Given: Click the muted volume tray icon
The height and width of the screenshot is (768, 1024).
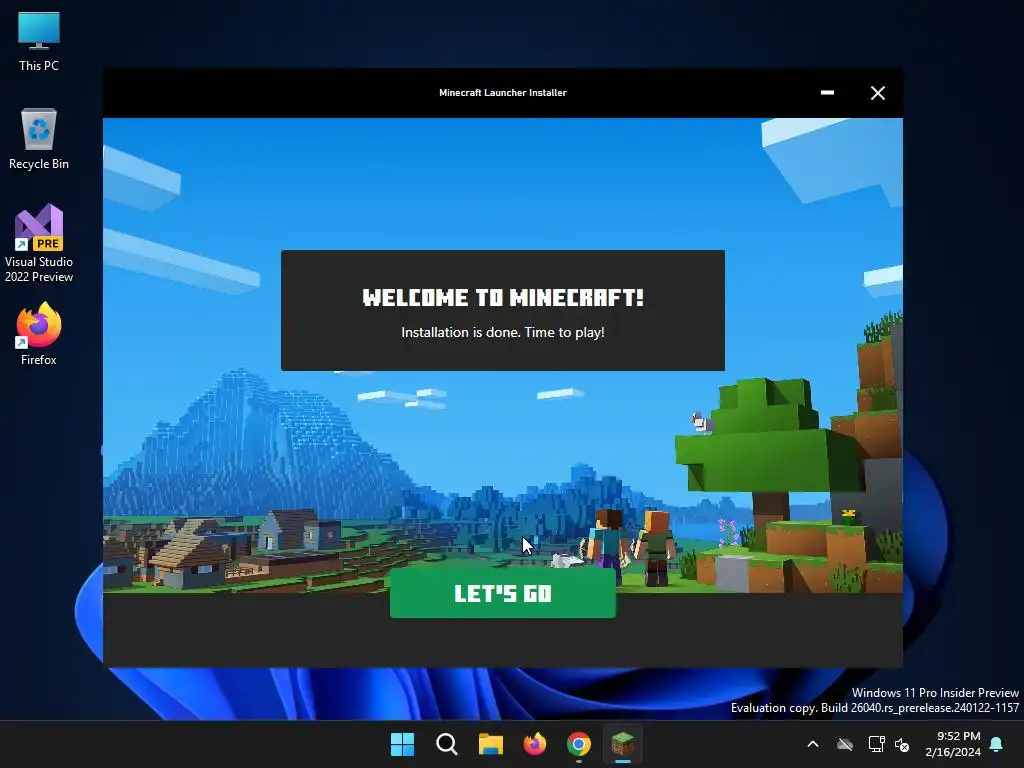Looking at the screenshot, I should pyautogui.click(x=902, y=744).
